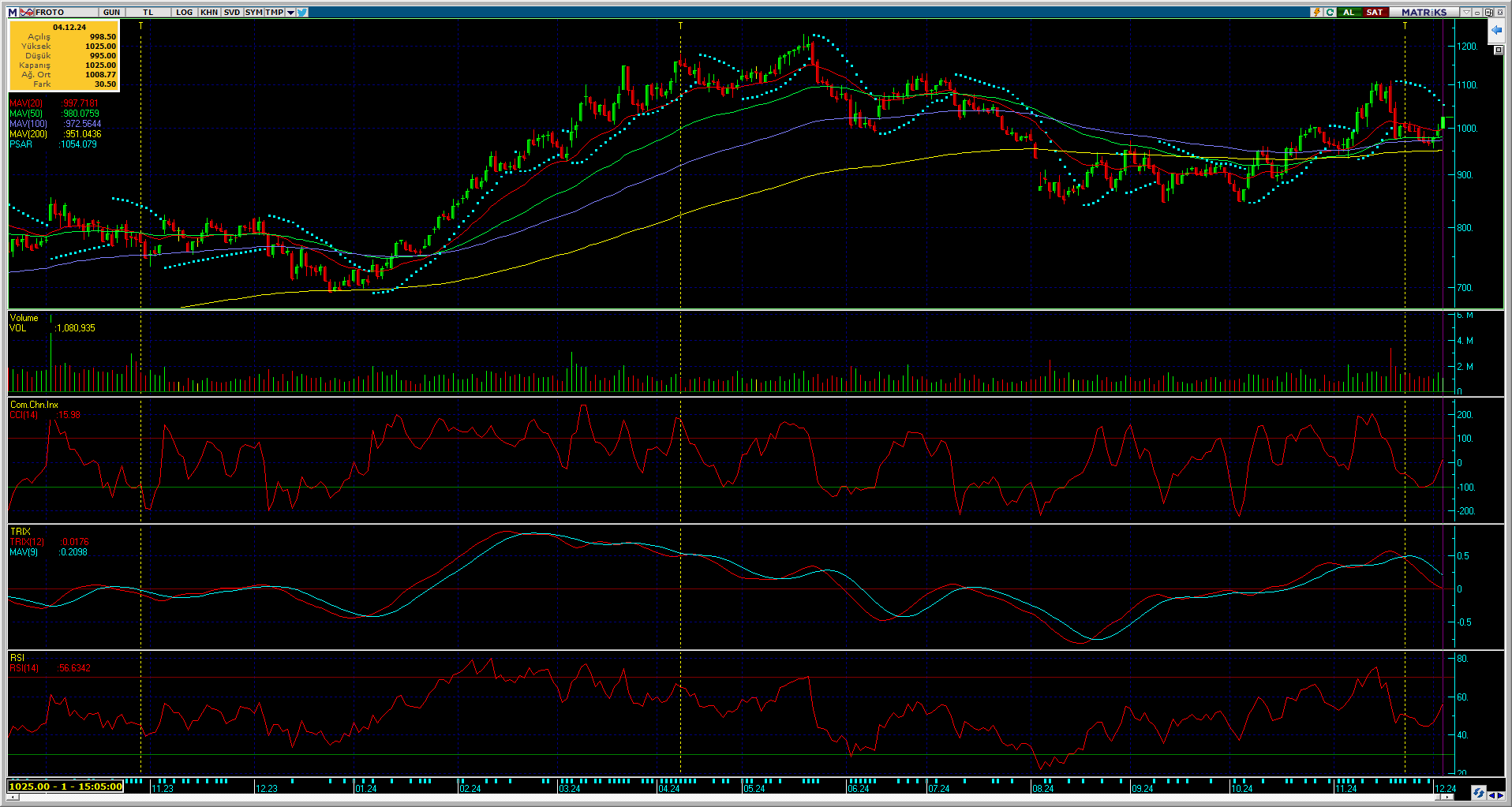This screenshot has width=1512, height=807.
Task: Click the bottom-right right navigation arrow
Action: [1500, 794]
